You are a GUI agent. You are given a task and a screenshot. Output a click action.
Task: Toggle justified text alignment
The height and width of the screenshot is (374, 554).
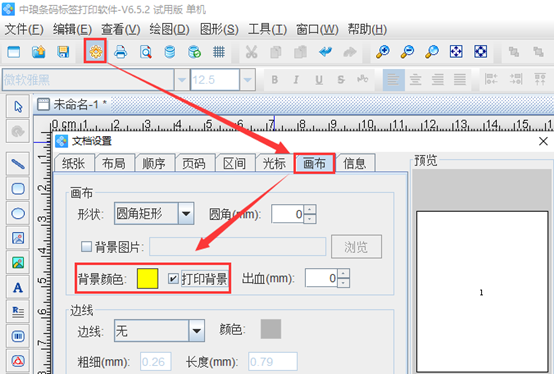[x=460, y=79]
